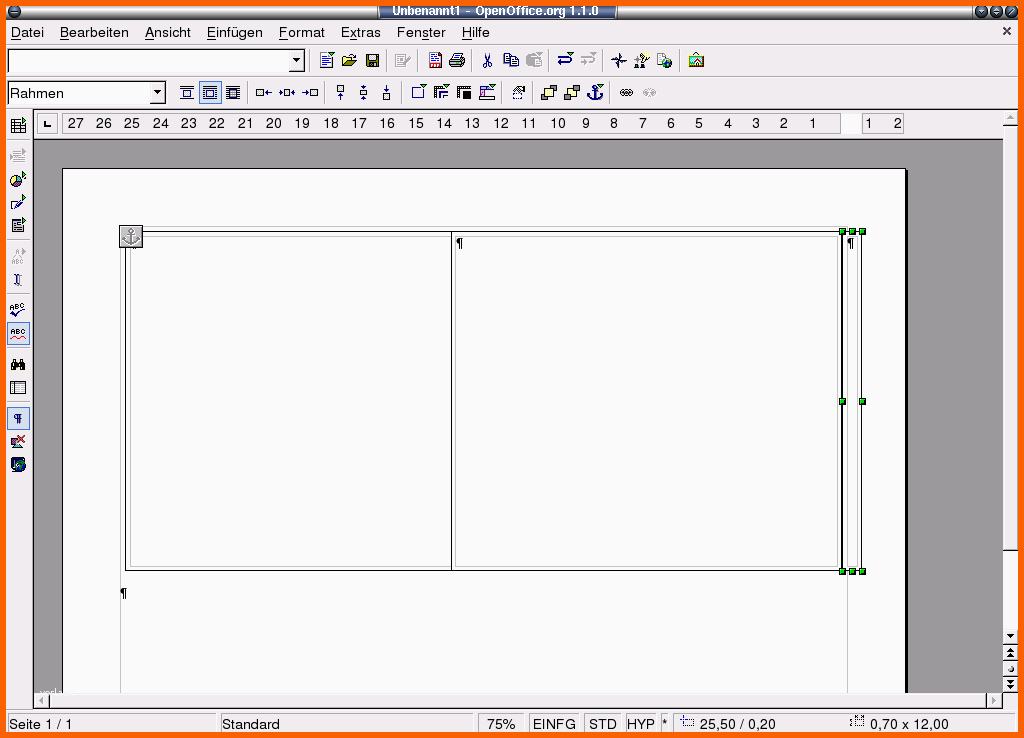The height and width of the screenshot is (738, 1024).
Task: Click the Undo arrow icon
Action: tap(566, 60)
